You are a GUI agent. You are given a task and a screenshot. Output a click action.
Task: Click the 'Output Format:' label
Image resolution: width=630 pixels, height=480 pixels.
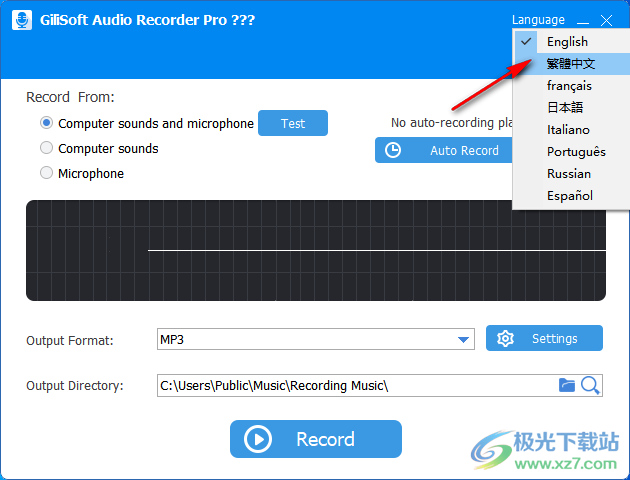coord(70,341)
